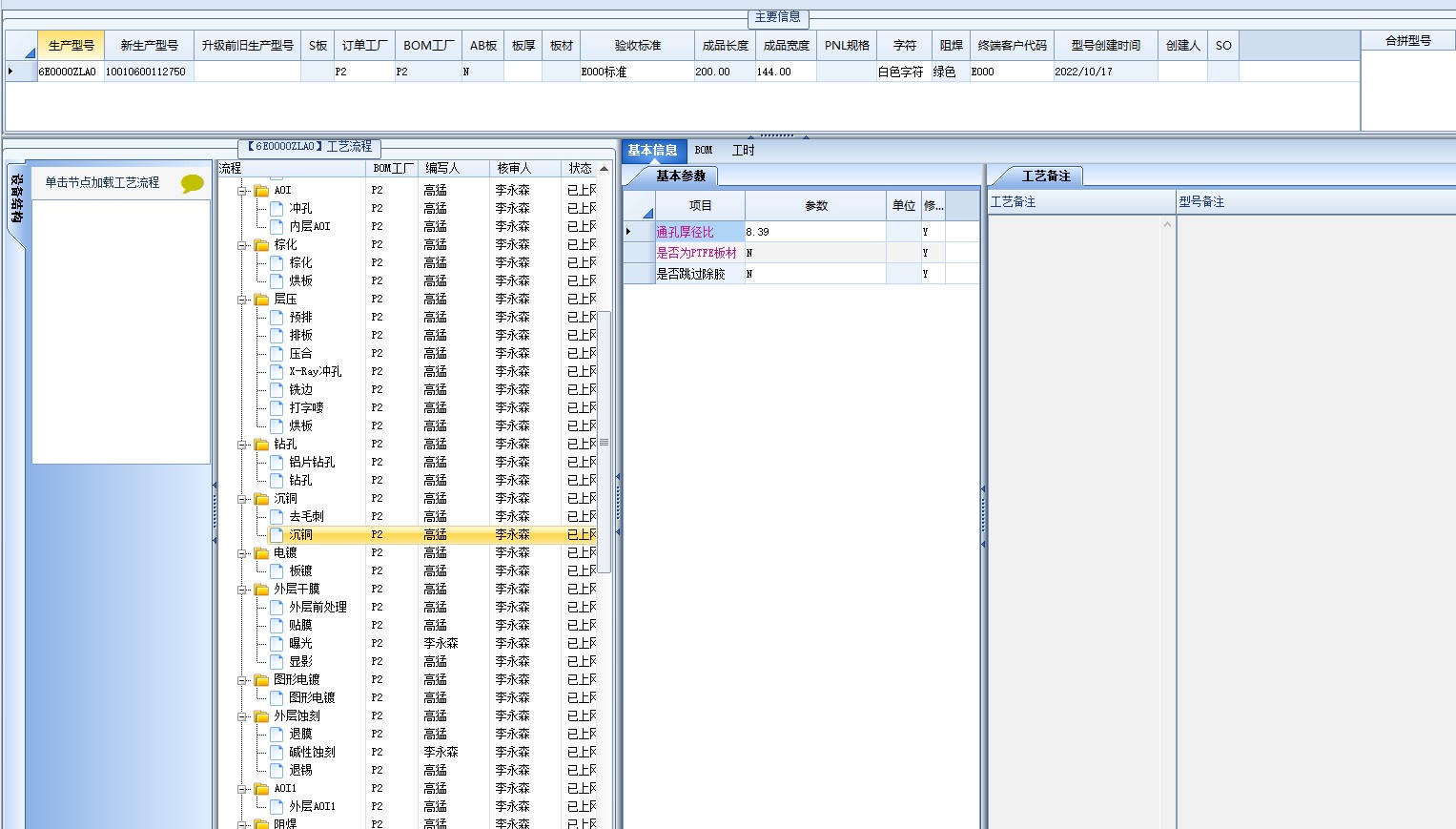Click the 型号创建时间 column header
Screen dimensions: 1456x829
[1105, 45]
